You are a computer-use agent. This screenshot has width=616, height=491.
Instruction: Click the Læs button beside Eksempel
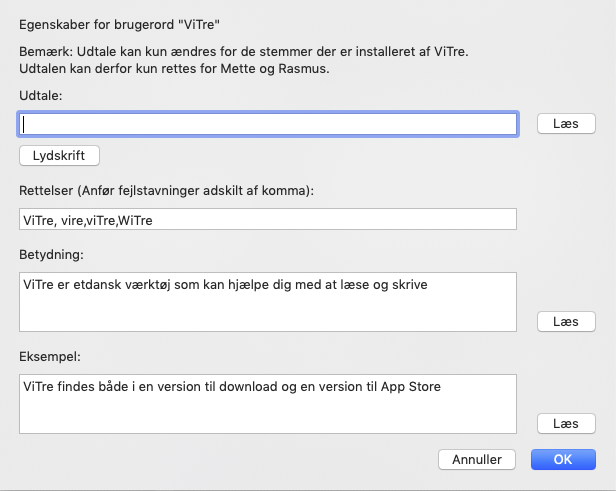pyautogui.click(x=566, y=423)
